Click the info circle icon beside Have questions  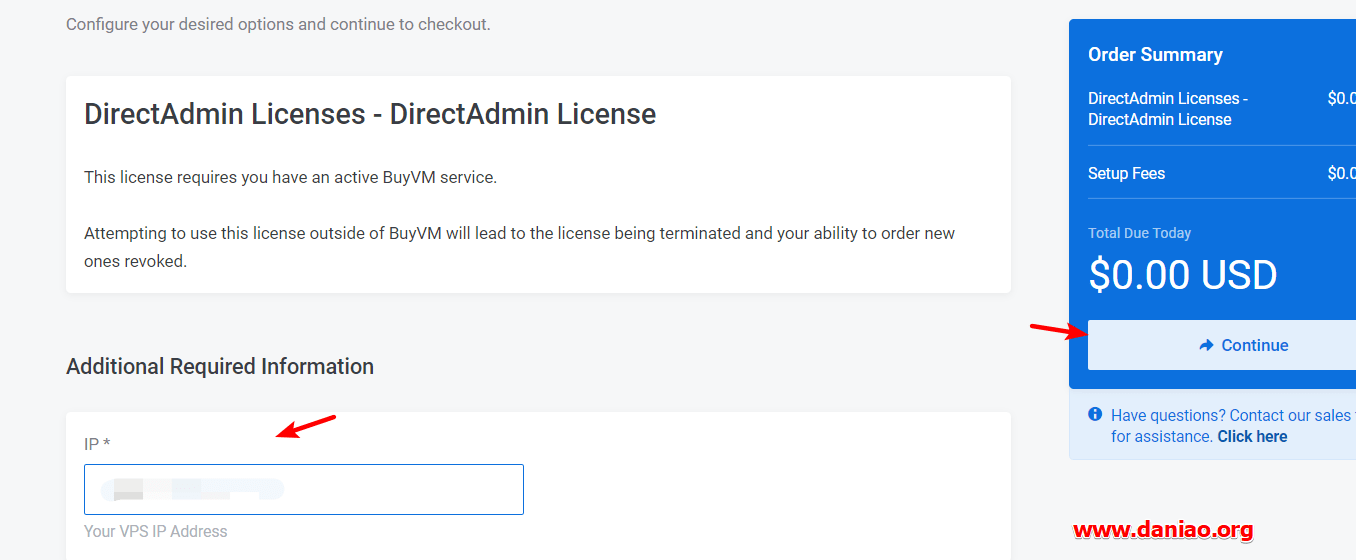(x=1095, y=414)
